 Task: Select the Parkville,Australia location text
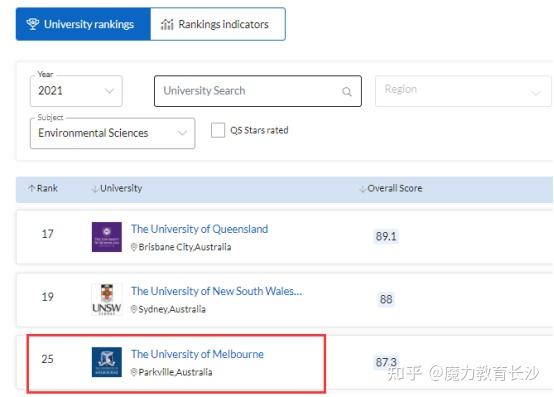(175, 372)
